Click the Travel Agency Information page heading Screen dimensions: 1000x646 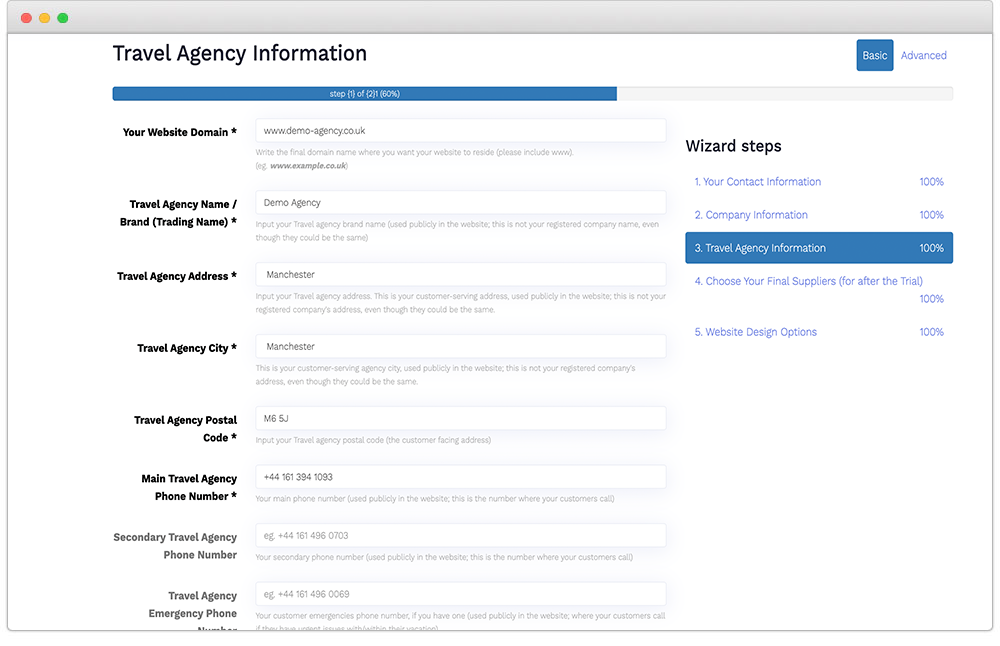click(x=240, y=54)
